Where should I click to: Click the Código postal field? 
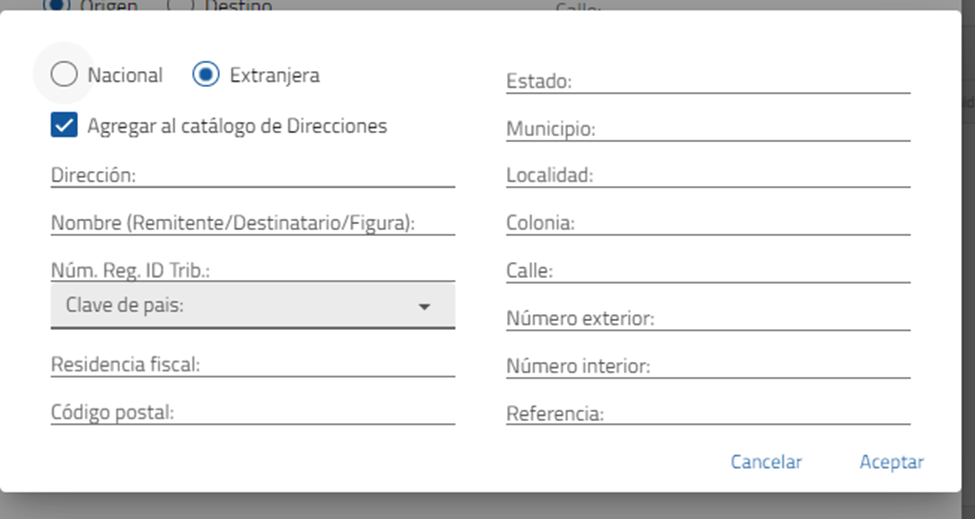[252, 412]
